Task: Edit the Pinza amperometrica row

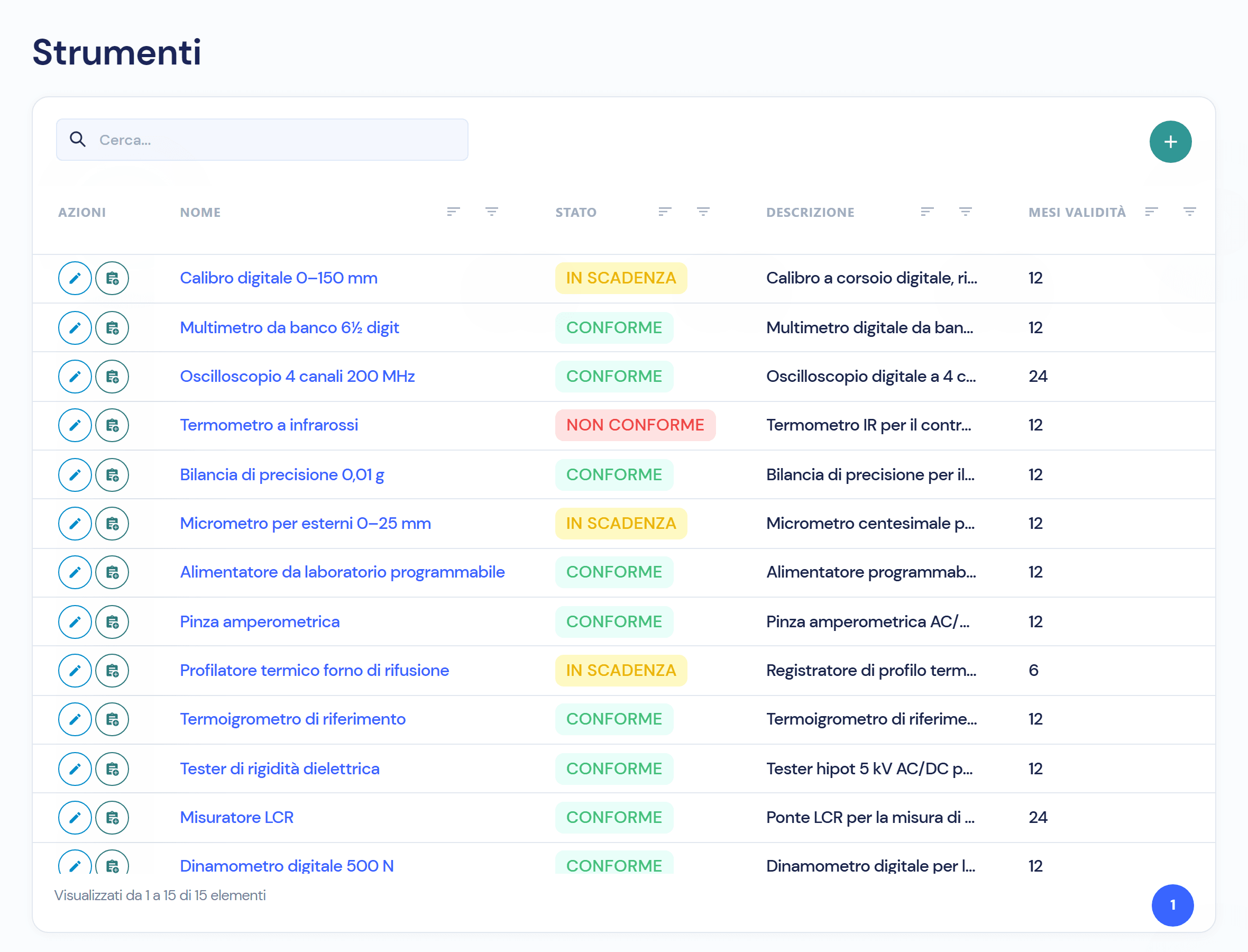Action: pos(75,621)
